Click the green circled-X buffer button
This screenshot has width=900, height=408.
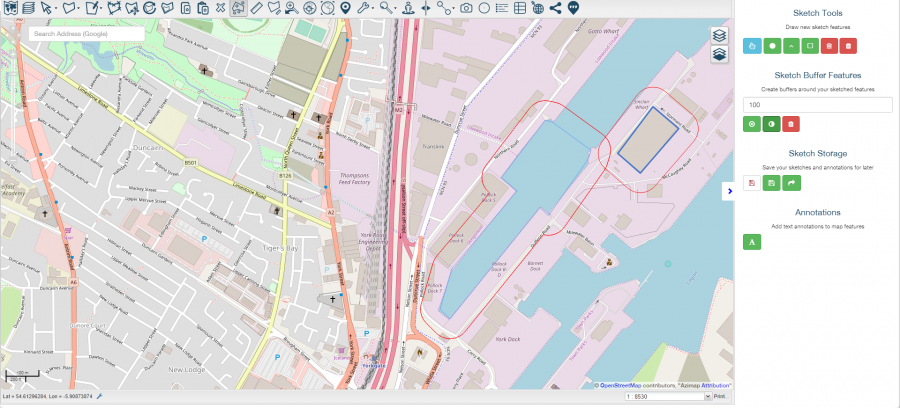tap(752, 124)
